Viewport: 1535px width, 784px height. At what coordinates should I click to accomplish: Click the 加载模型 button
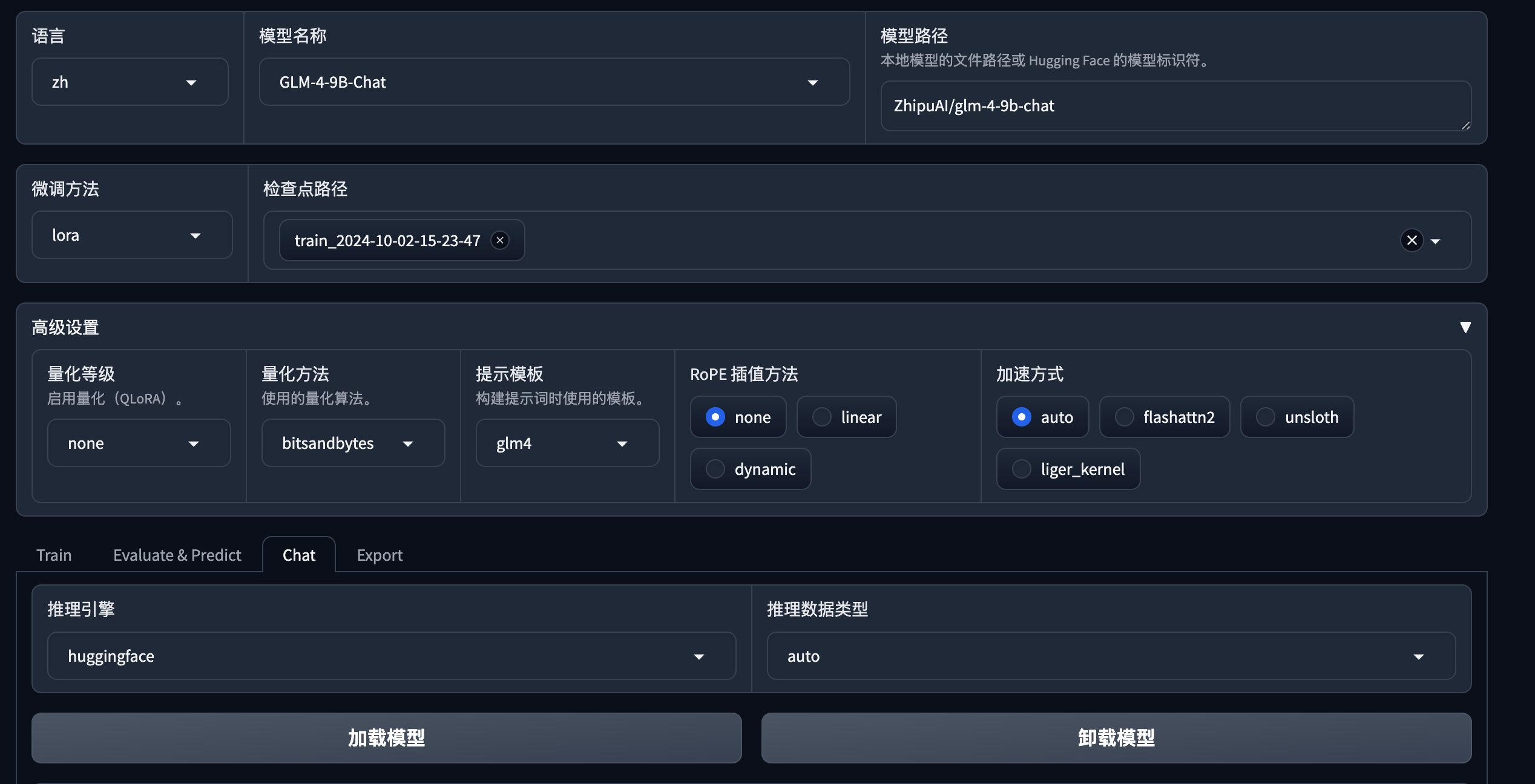coord(387,738)
